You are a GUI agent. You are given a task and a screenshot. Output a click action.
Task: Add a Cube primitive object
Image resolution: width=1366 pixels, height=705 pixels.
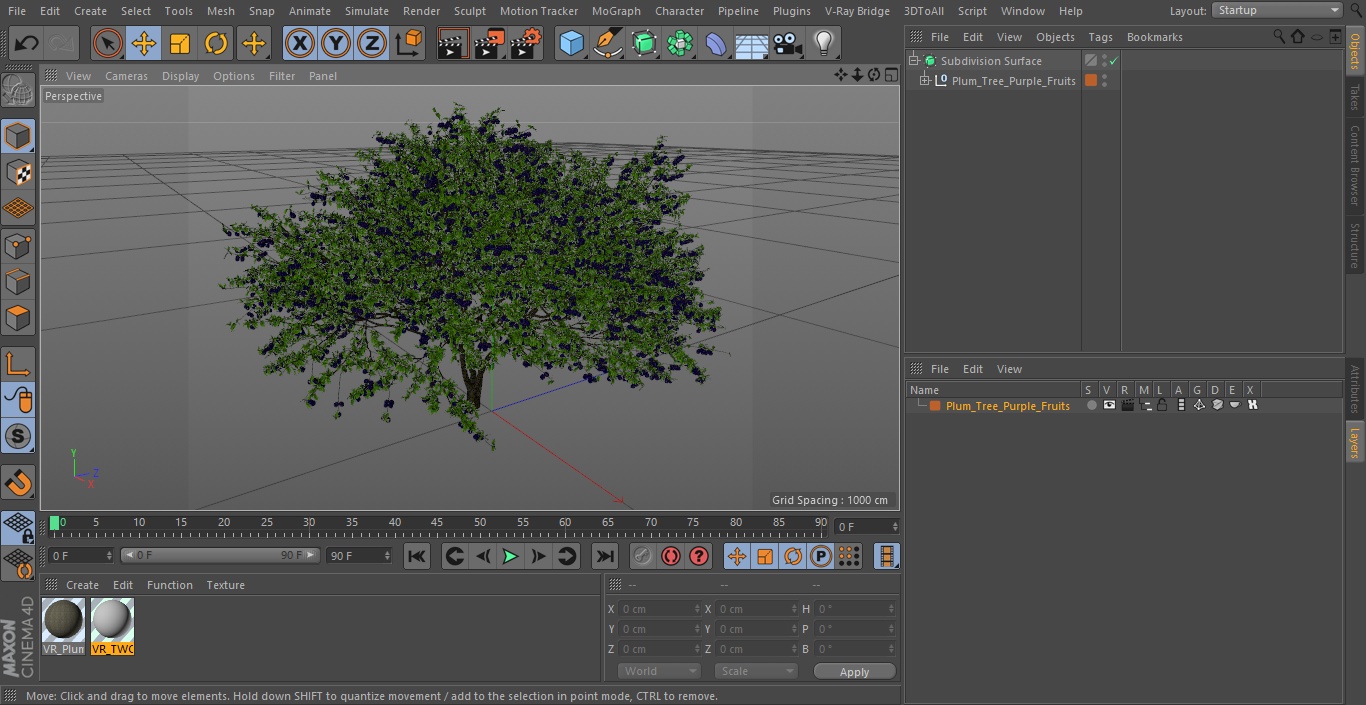pos(571,43)
